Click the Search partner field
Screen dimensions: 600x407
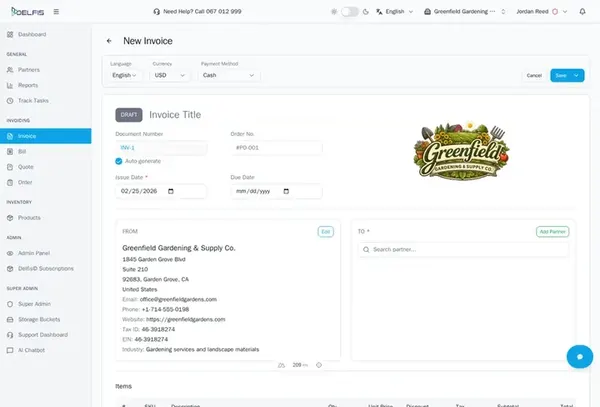pyautogui.click(x=463, y=249)
